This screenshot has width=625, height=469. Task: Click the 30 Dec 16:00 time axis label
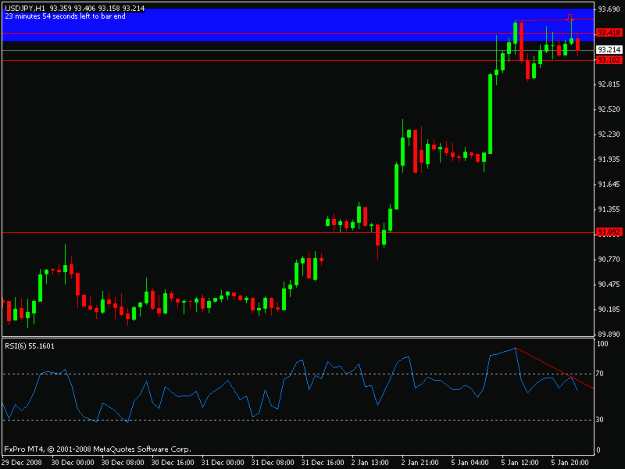pyautogui.click(x=173, y=463)
